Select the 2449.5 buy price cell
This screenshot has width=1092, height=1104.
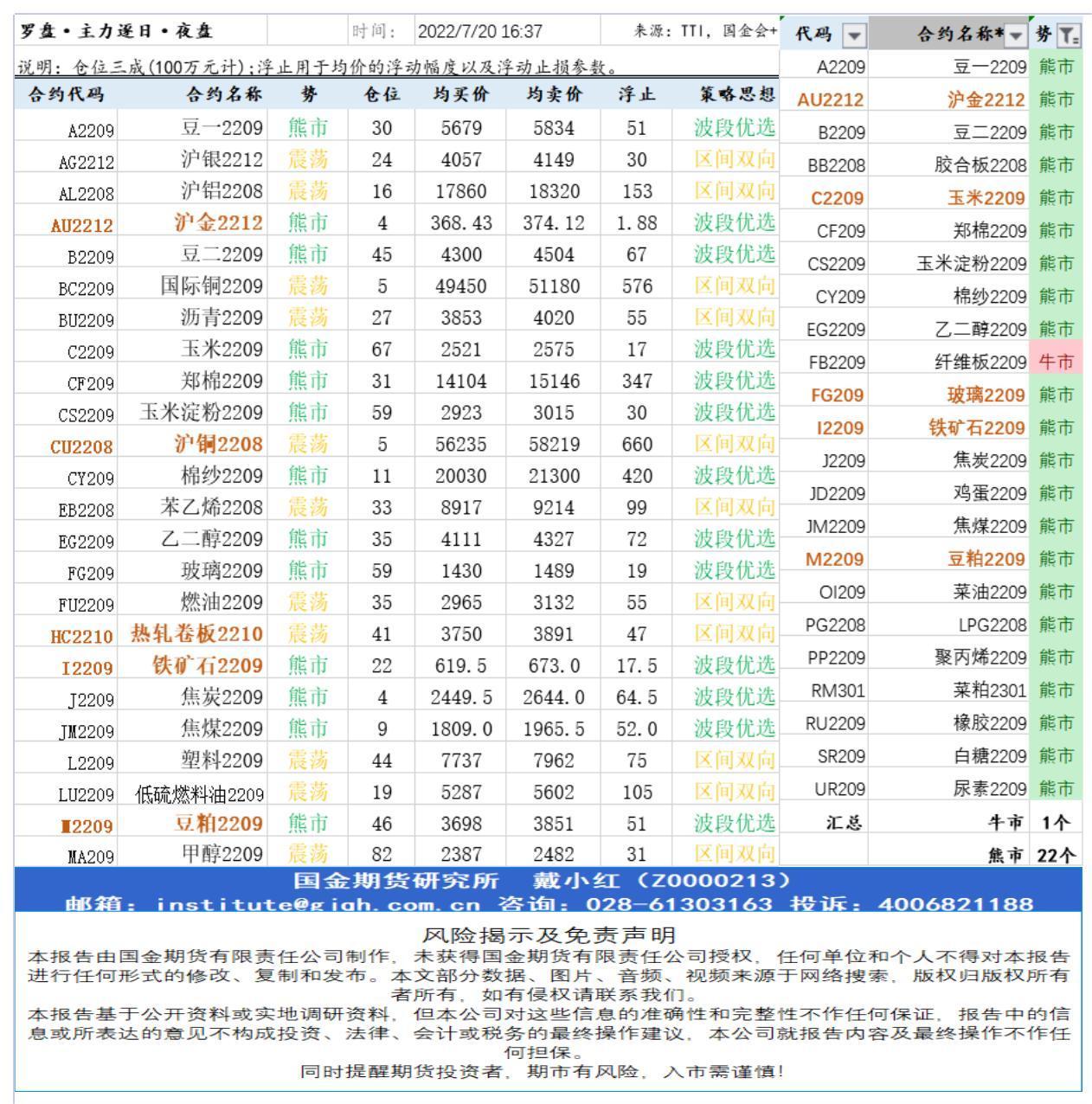point(461,698)
